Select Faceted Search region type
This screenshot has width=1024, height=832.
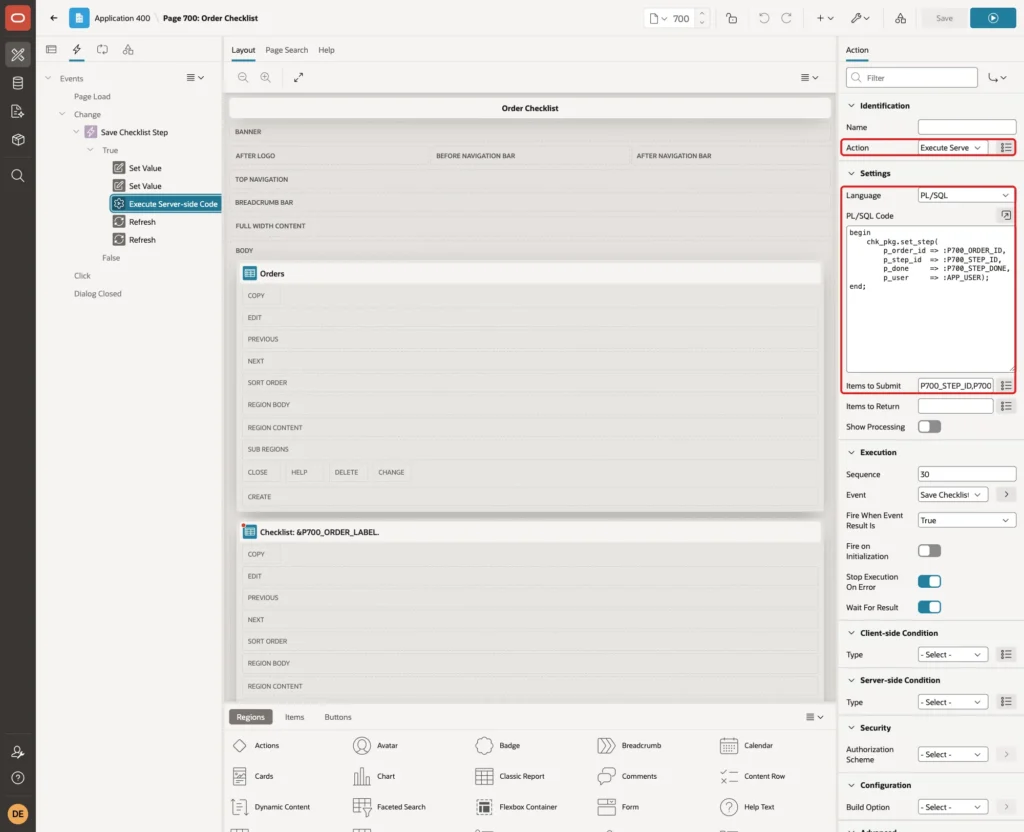[x=389, y=807]
